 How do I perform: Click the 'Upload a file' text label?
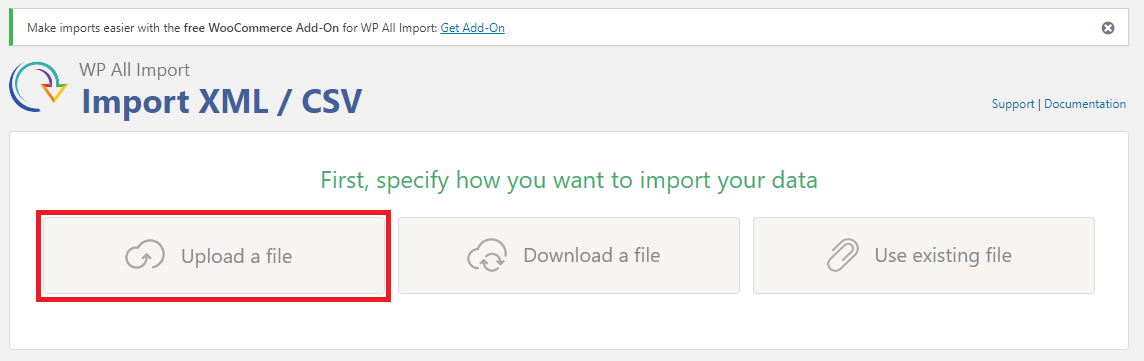pos(236,256)
